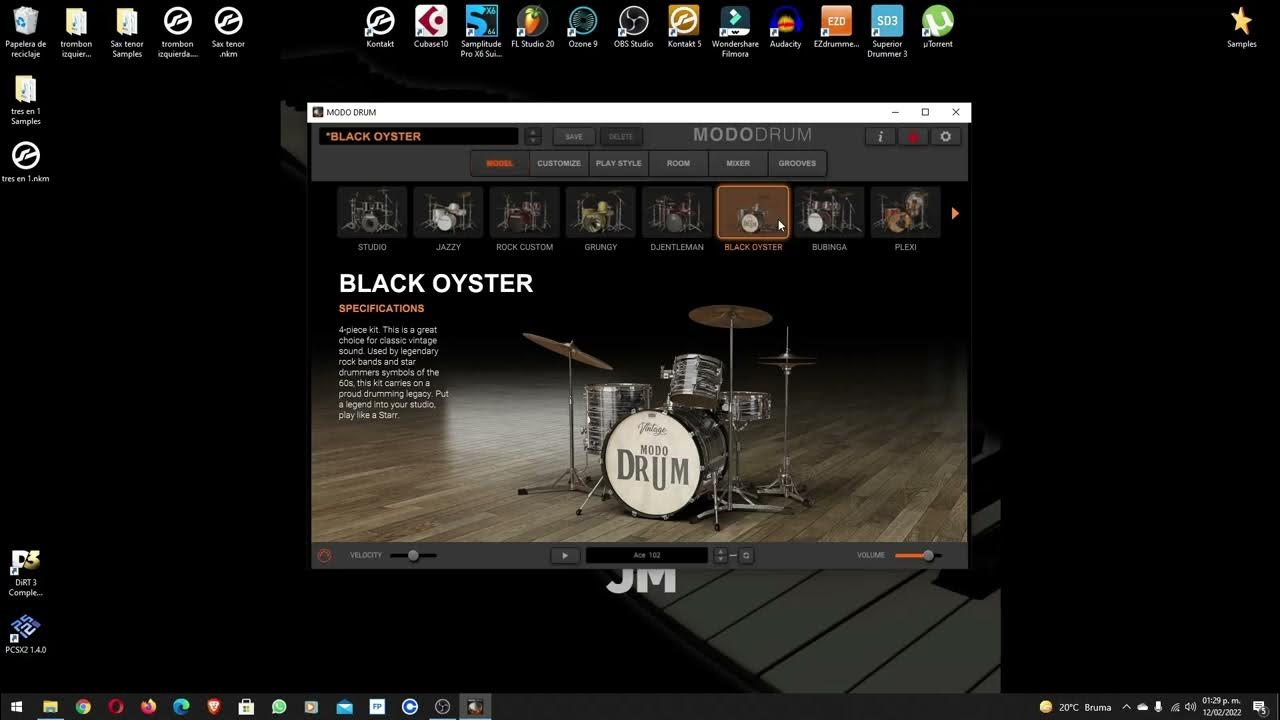Open the µTorrent desktop shortcut

click(x=937, y=28)
